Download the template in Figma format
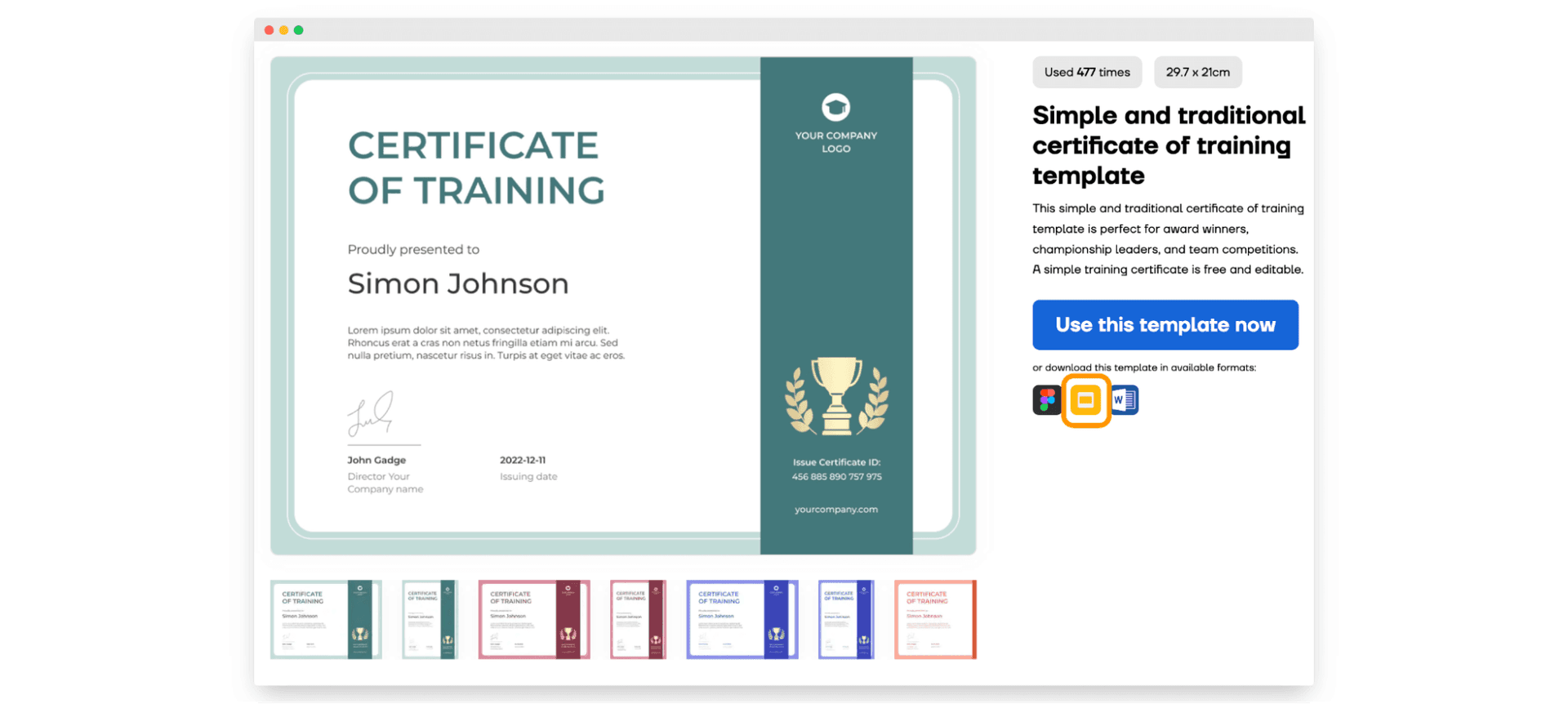 point(1046,400)
